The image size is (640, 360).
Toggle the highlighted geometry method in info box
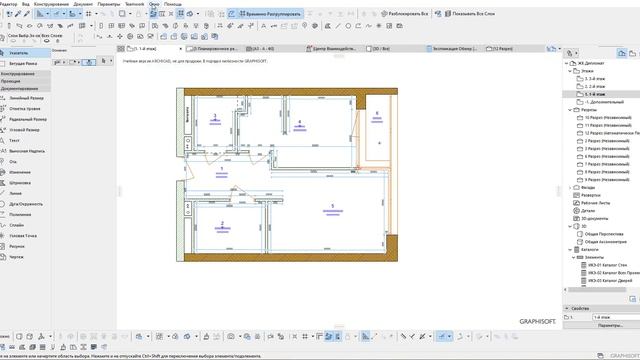click(89, 62)
